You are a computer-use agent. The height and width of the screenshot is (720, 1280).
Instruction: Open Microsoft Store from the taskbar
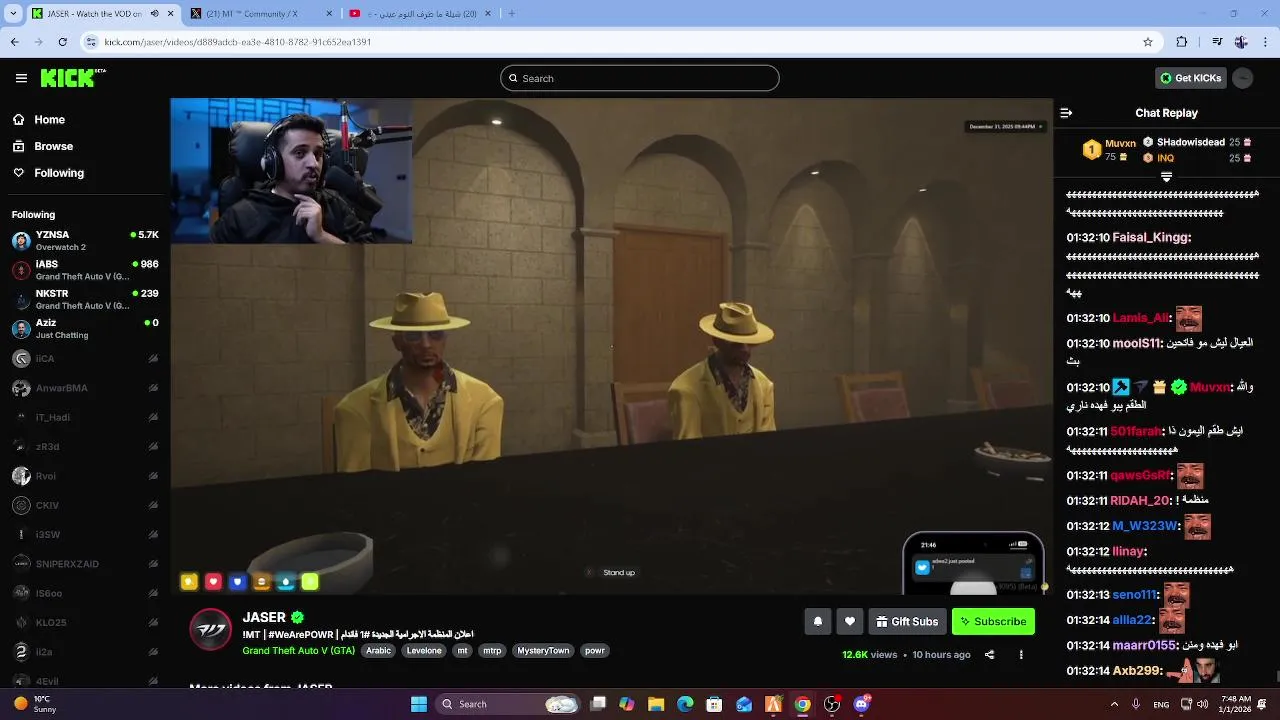714,704
